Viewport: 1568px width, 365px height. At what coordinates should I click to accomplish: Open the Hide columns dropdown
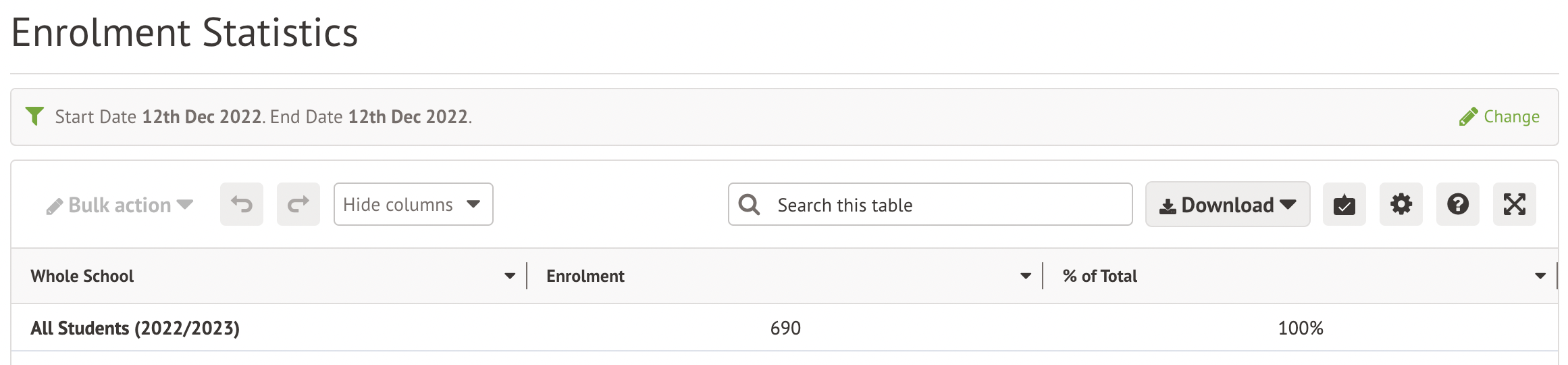pos(413,204)
